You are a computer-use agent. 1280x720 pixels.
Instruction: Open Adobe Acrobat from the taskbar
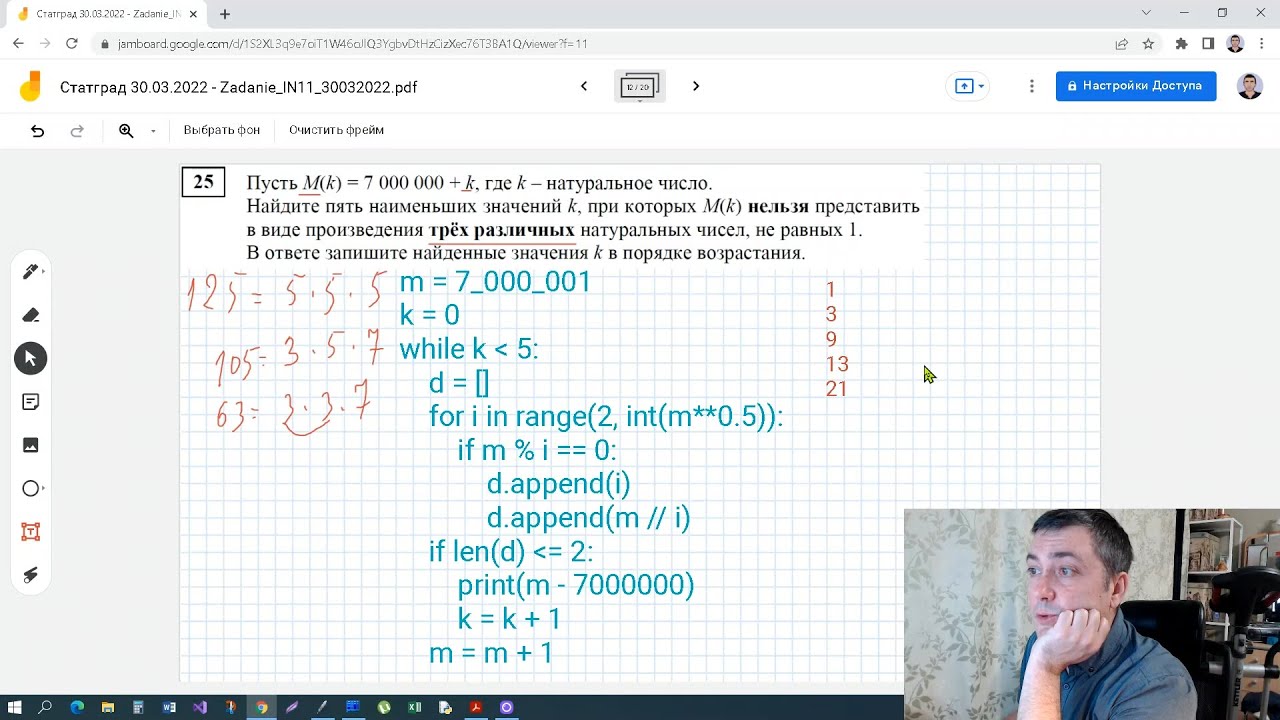pos(476,707)
